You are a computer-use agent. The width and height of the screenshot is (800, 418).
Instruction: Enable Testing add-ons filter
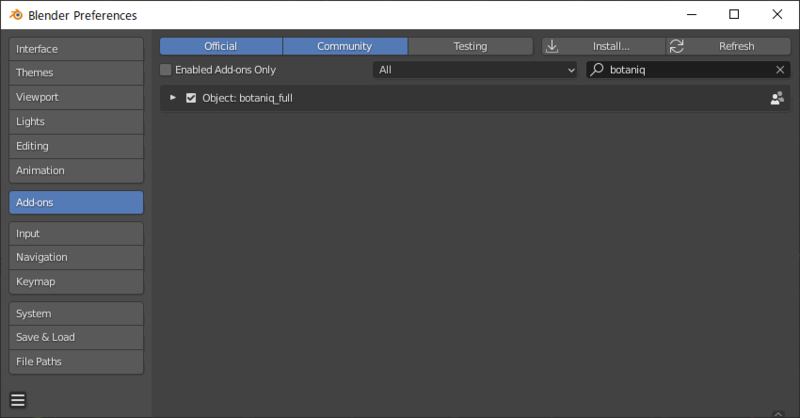pos(470,46)
